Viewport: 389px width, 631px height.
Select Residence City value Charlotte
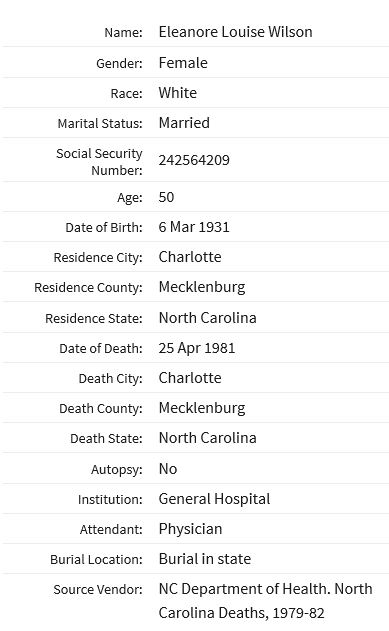pos(190,257)
